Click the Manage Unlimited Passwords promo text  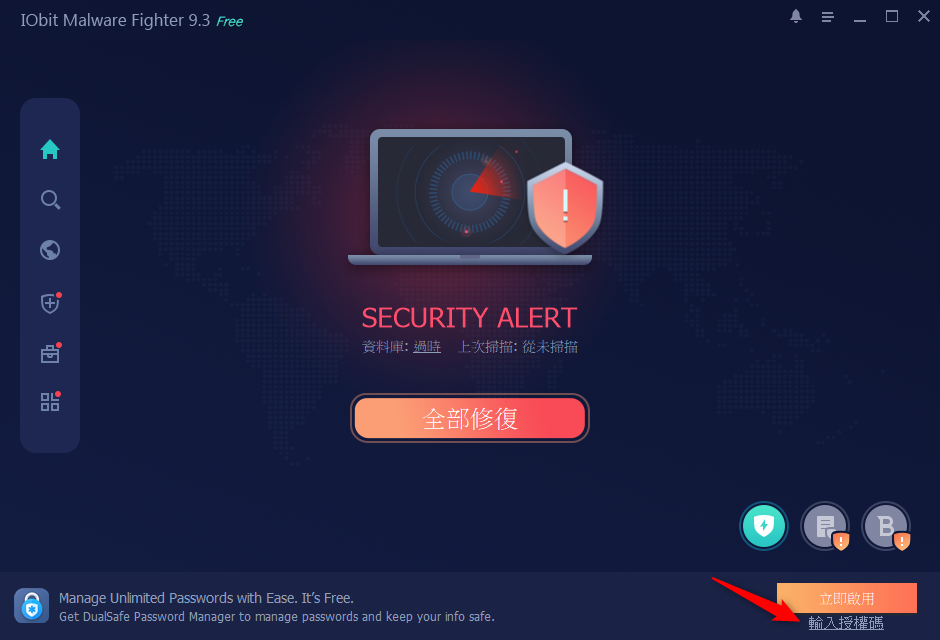tap(206, 598)
